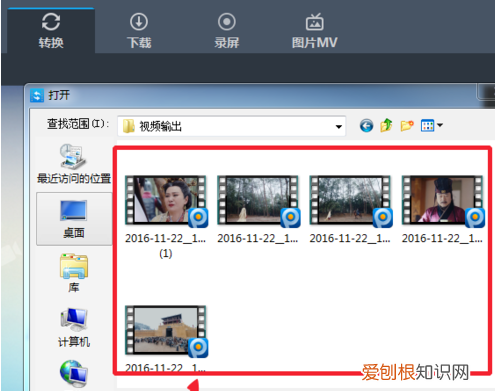Open the network location icon in sidebar
Viewport: 495px width, 391px height.
[74, 373]
